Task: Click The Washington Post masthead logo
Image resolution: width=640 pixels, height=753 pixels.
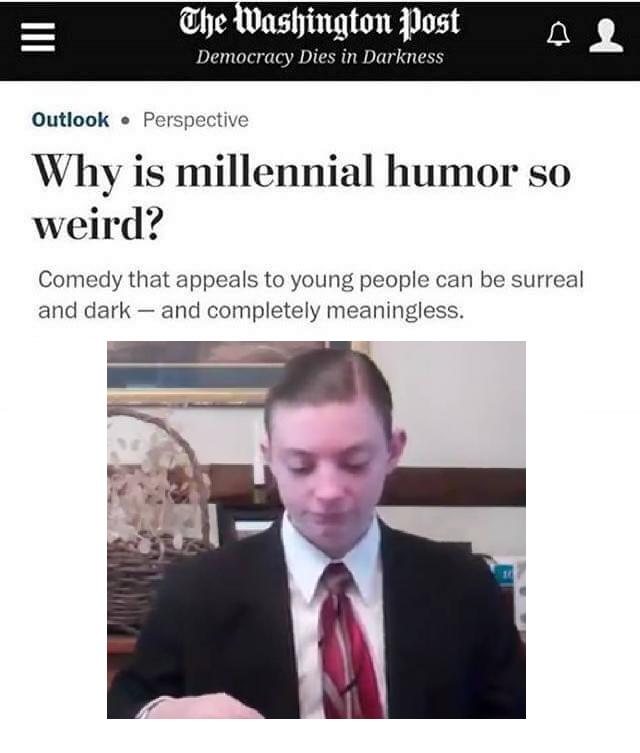Action: tap(320, 22)
